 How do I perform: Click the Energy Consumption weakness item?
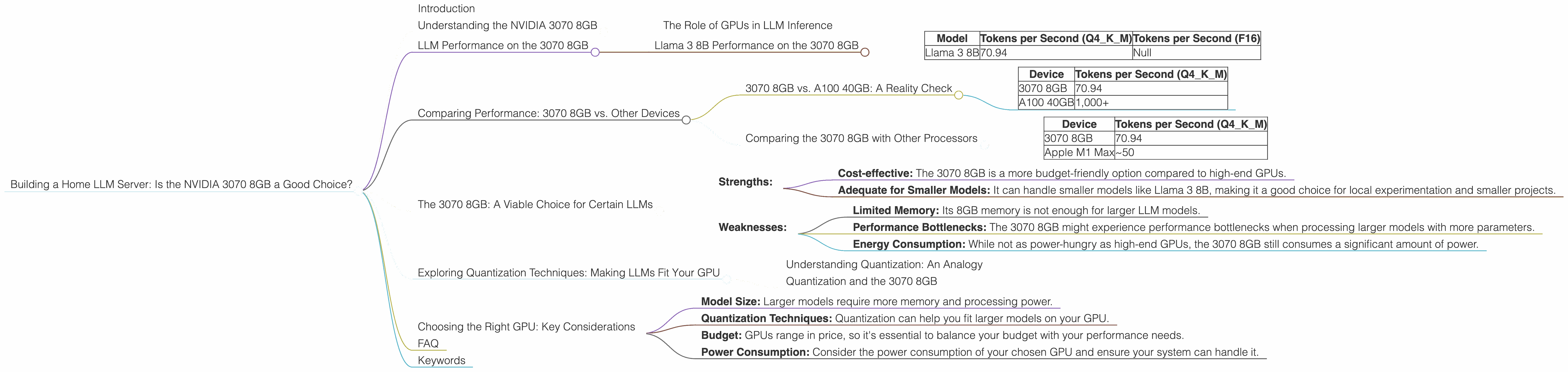[1165, 244]
